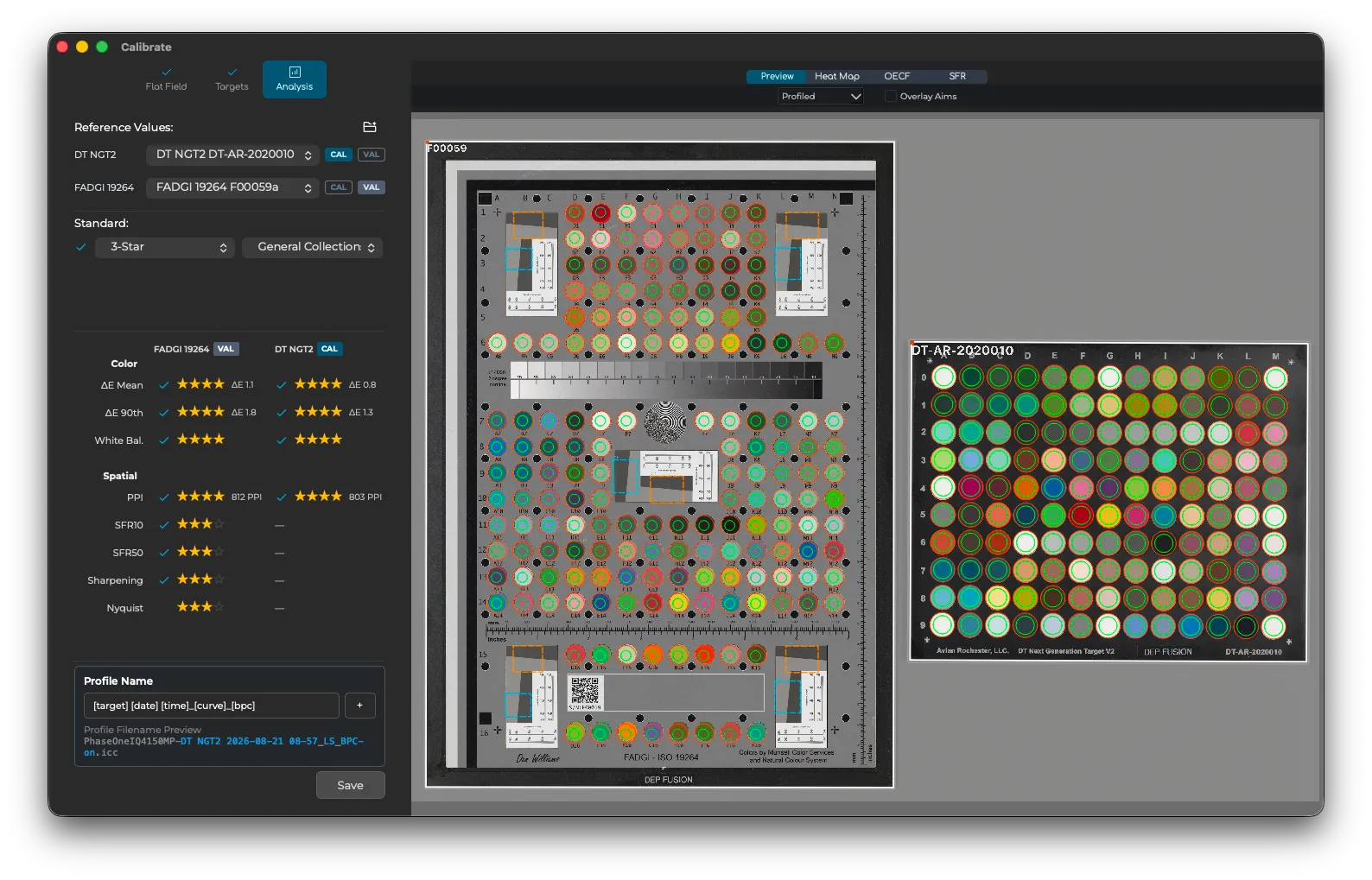This screenshot has width=1372, height=880.
Task: Click the profile filename preview text
Action: tap(224, 747)
